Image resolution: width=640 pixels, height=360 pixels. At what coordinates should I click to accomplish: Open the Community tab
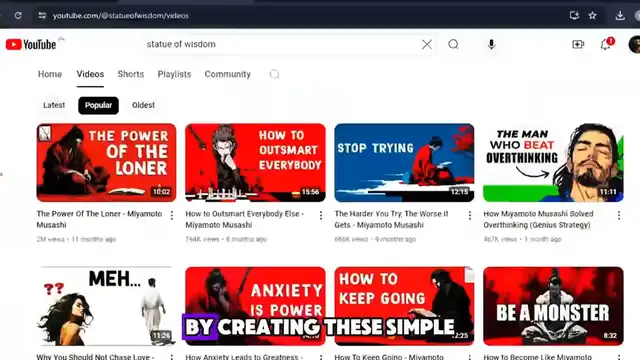pyautogui.click(x=227, y=74)
